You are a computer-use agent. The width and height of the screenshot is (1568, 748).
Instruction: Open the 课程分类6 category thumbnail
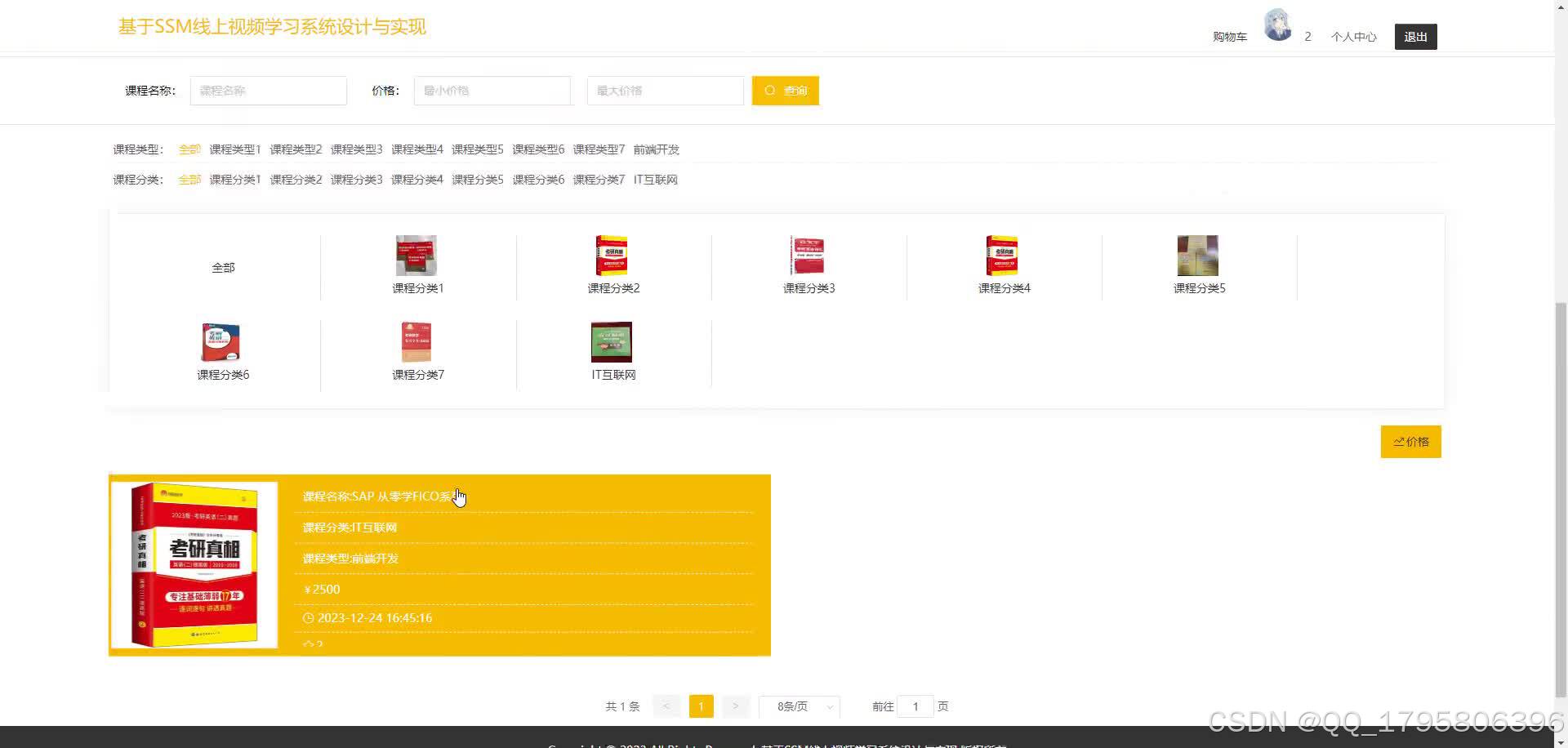[221, 342]
